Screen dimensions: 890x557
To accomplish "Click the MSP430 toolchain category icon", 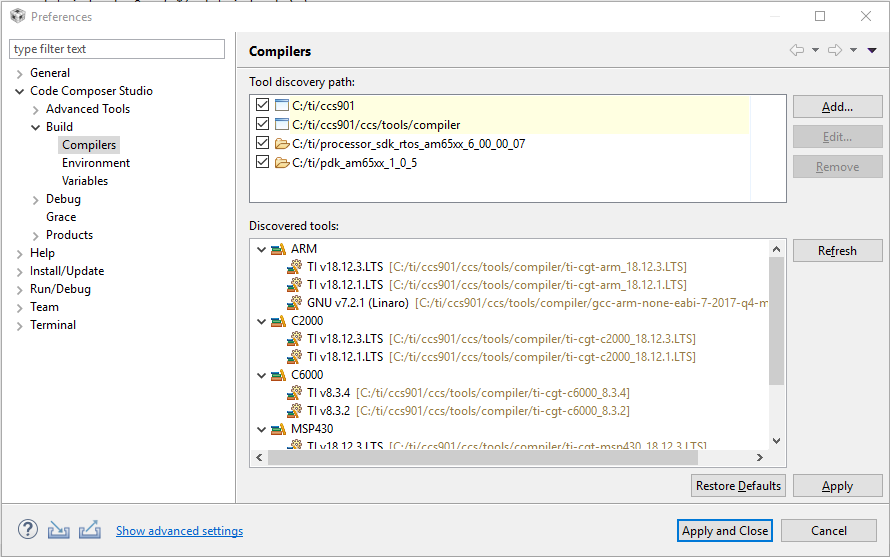I will [278, 429].
